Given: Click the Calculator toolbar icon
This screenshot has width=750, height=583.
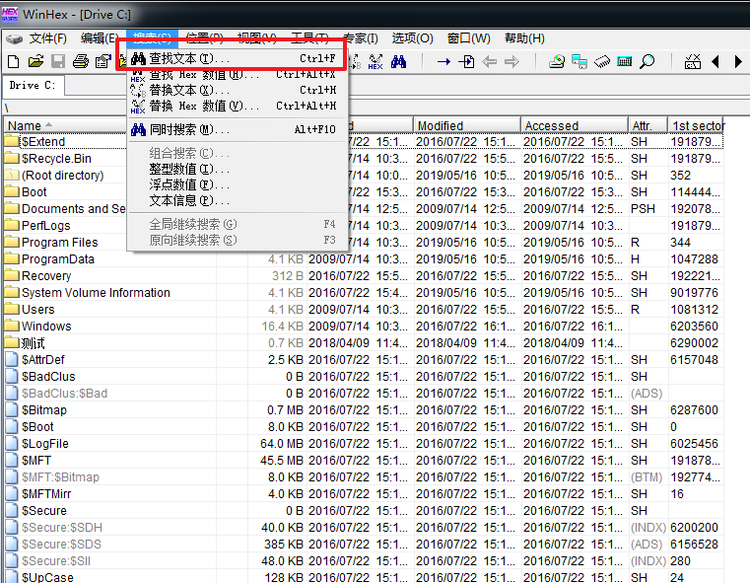Looking at the screenshot, I should (x=625, y=62).
